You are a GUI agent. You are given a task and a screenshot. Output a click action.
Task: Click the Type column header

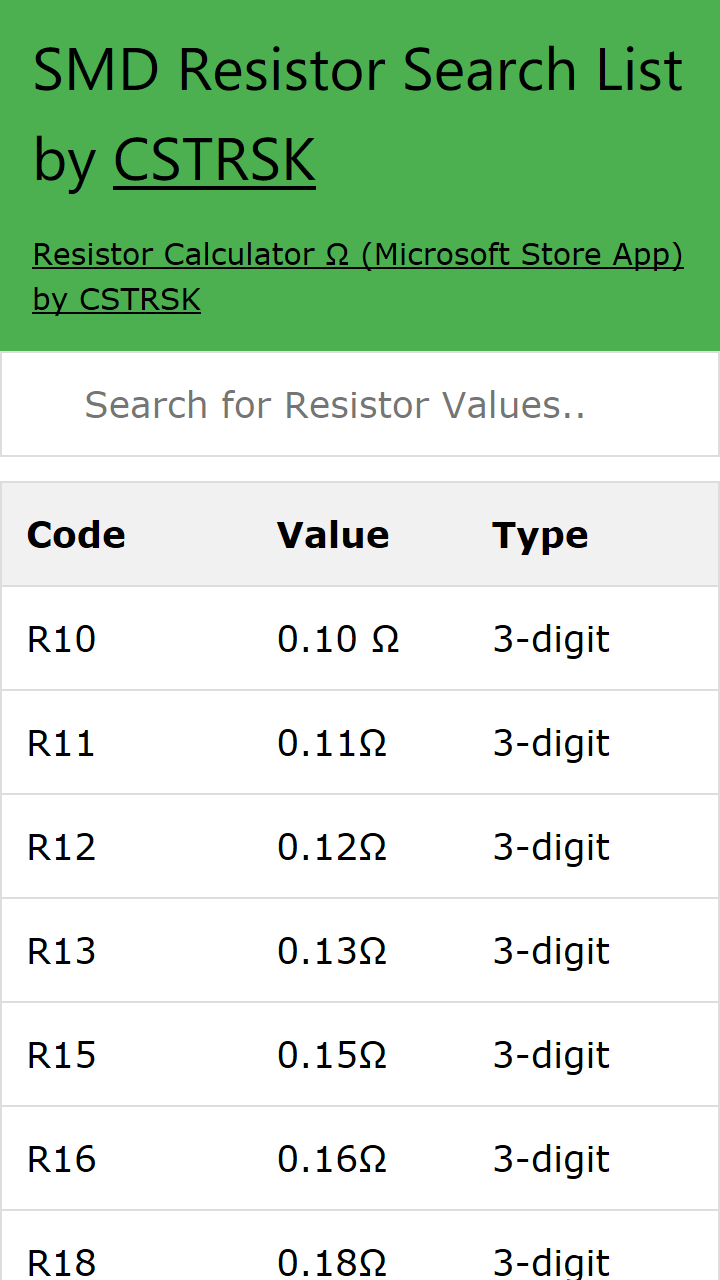[x=540, y=535]
